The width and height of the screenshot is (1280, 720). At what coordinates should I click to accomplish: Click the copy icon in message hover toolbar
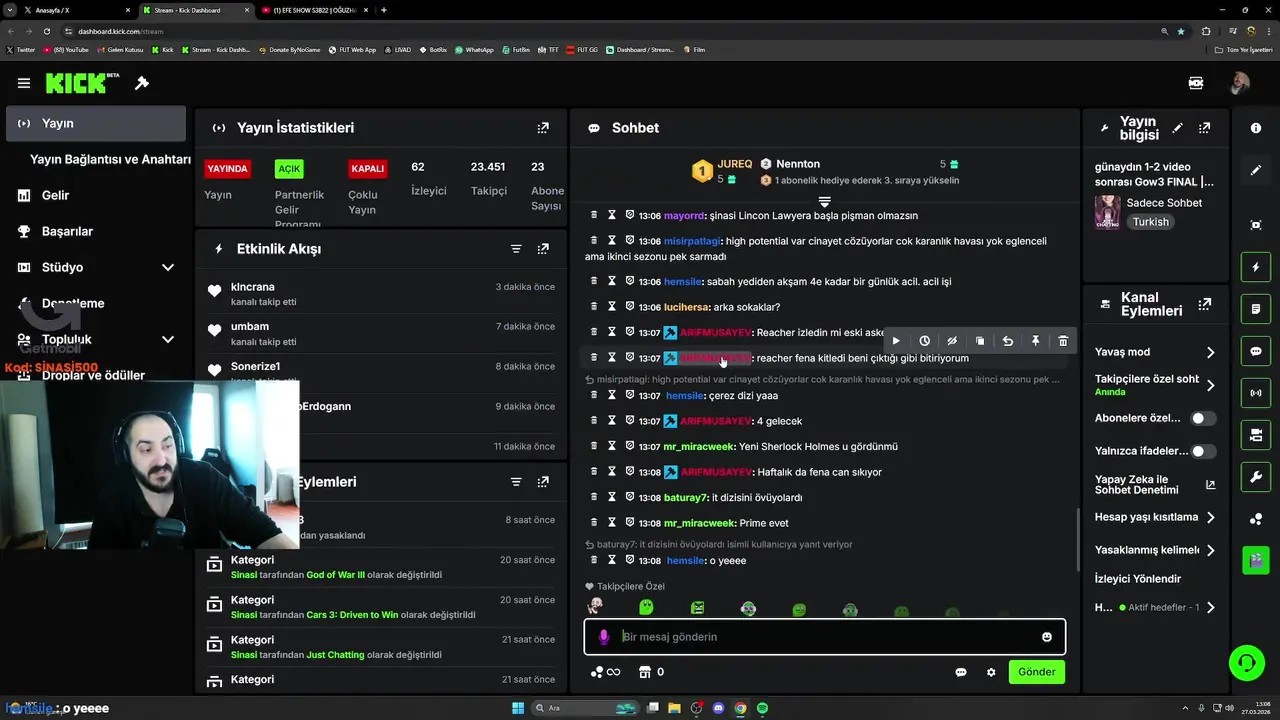point(980,341)
